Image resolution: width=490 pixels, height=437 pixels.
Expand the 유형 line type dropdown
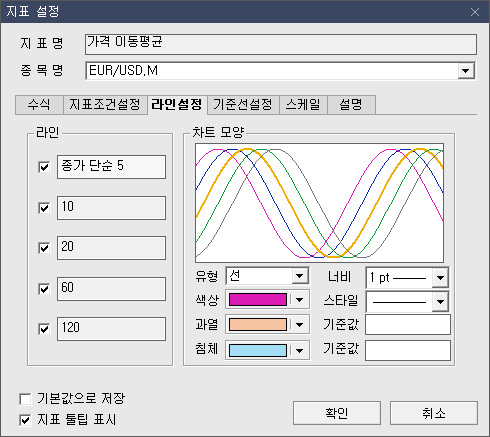tap(299, 276)
